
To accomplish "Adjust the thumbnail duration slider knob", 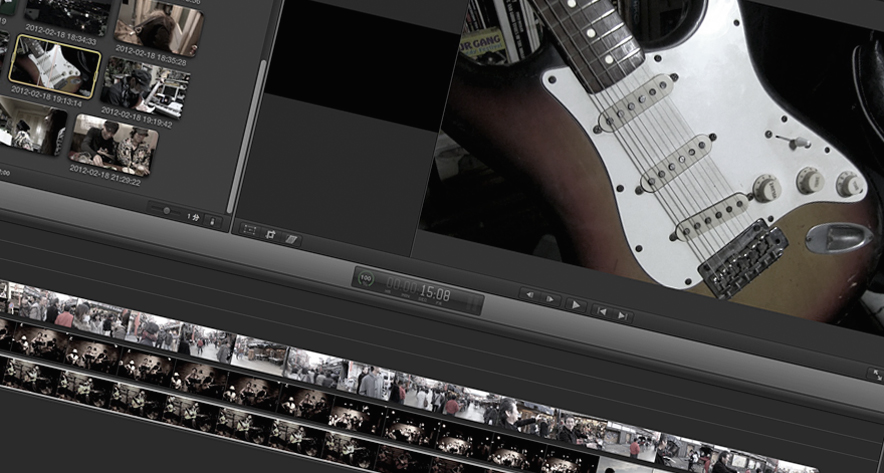I will pos(166,210).
